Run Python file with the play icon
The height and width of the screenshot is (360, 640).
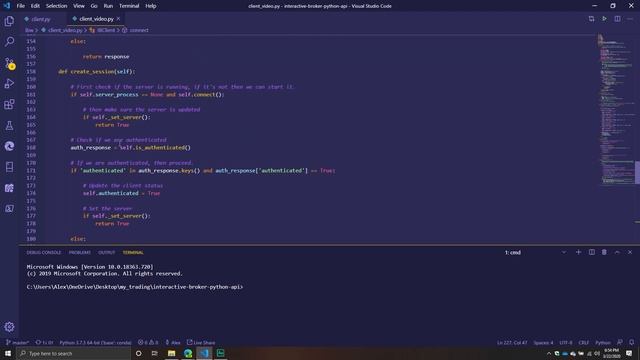pos(604,19)
